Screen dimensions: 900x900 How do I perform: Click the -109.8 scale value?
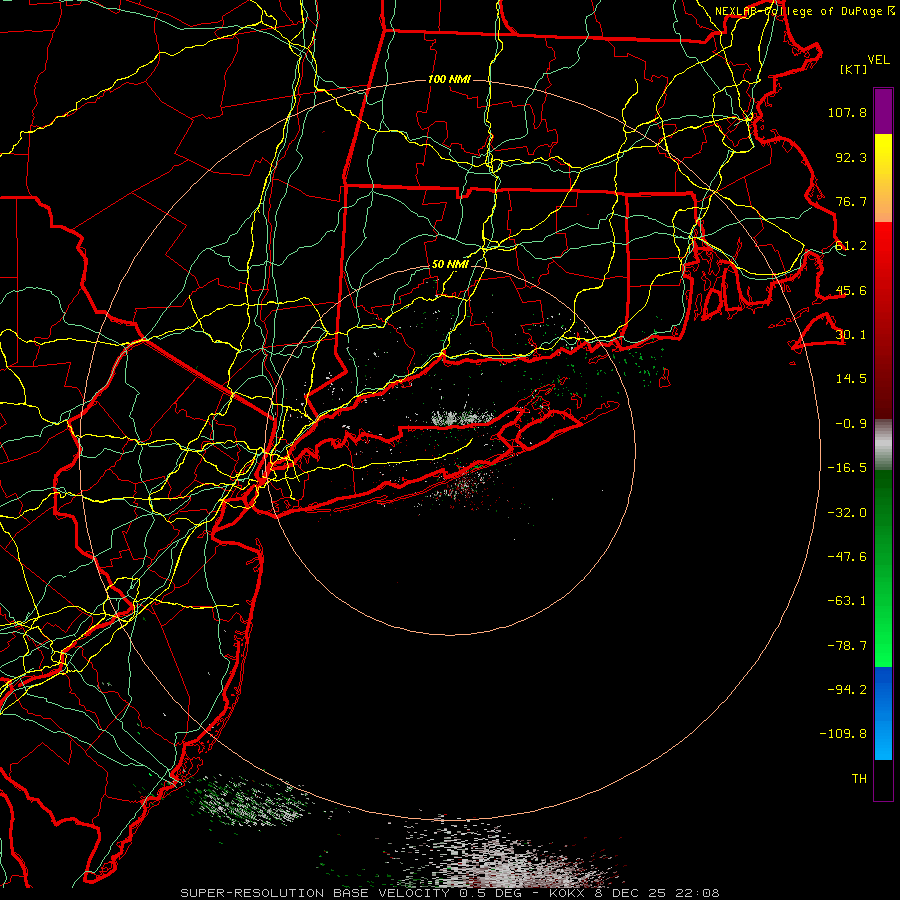(x=843, y=734)
